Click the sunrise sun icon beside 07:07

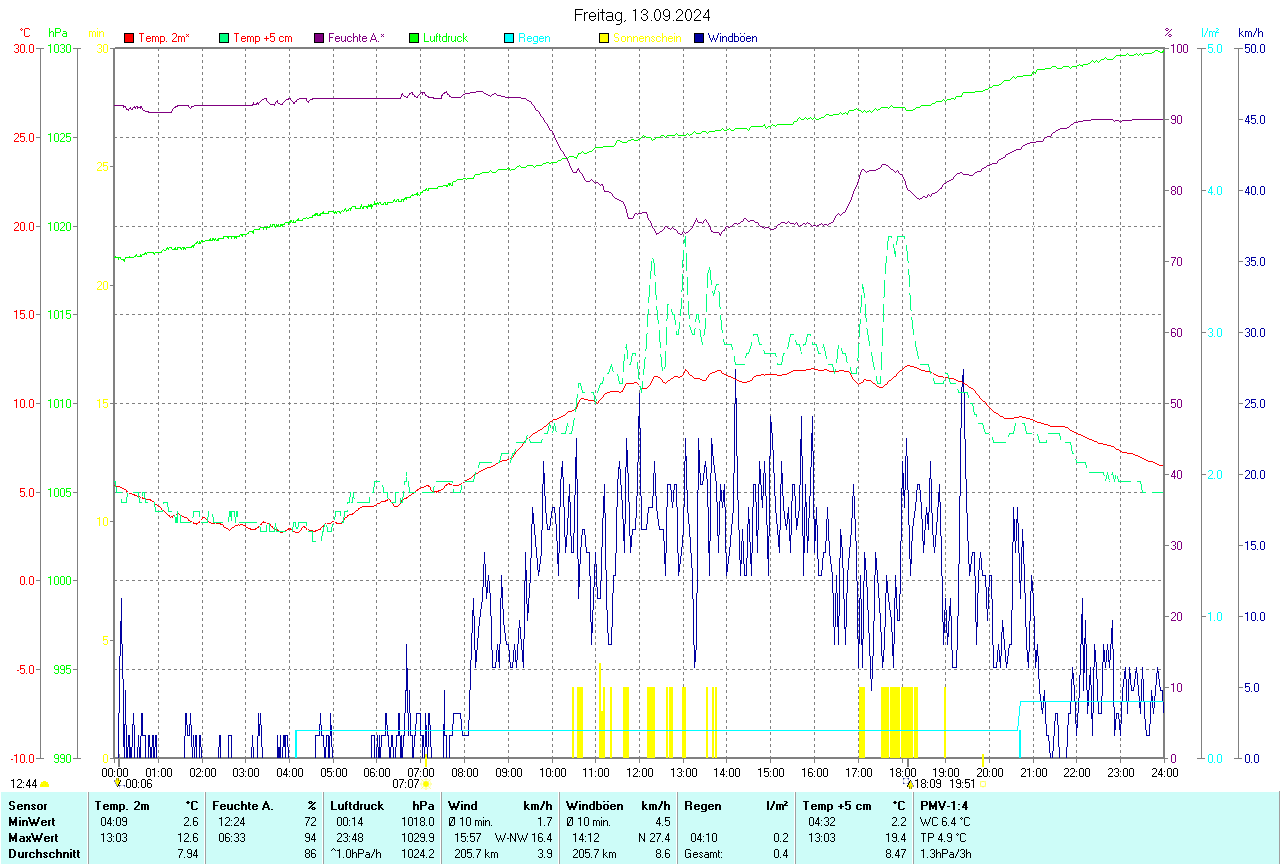point(426,785)
